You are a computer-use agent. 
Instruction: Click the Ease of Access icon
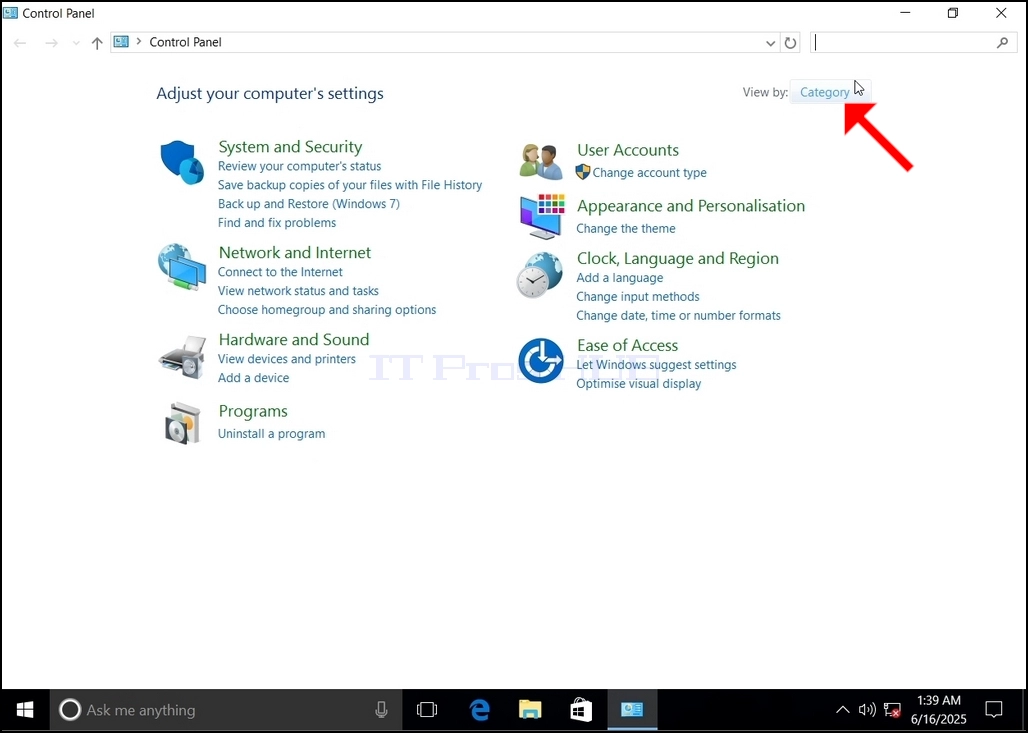click(541, 361)
